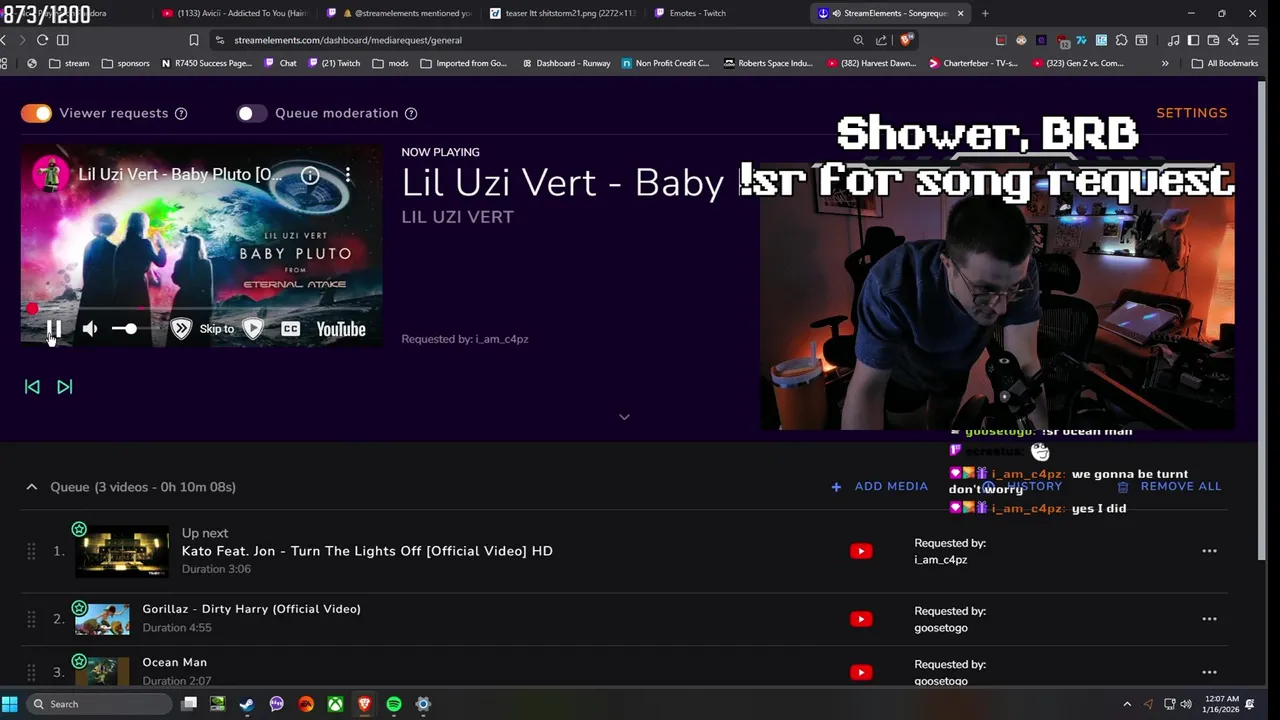Image resolution: width=1280 pixels, height=720 pixels.
Task: Share this page icon in address bar
Action: 881,40
